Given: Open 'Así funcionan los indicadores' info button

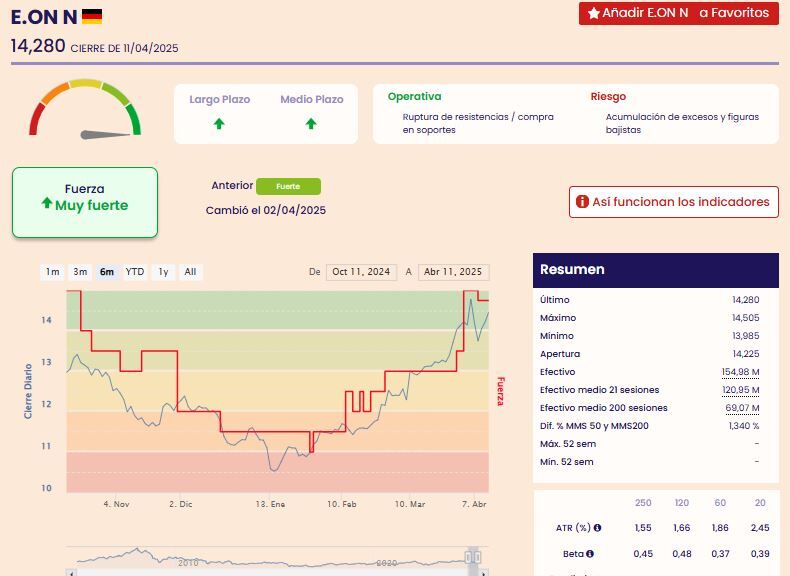Looking at the screenshot, I should (674, 202).
